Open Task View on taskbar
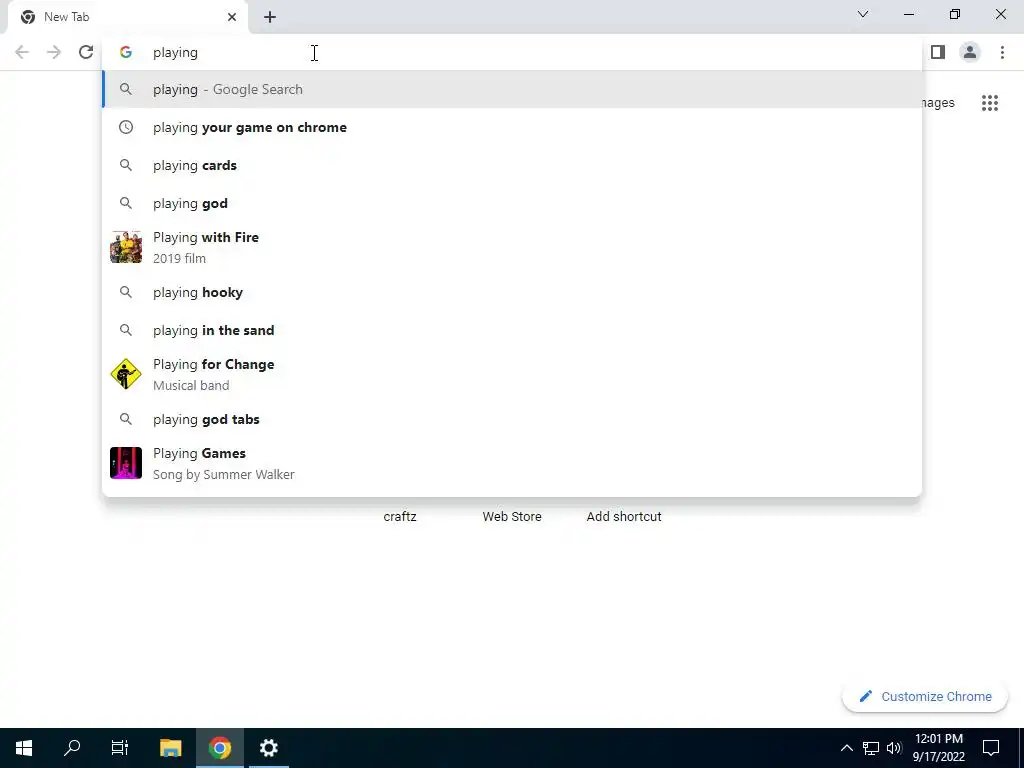Image resolution: width=1024 pixels, height=768 pixels. pos(120,748)
